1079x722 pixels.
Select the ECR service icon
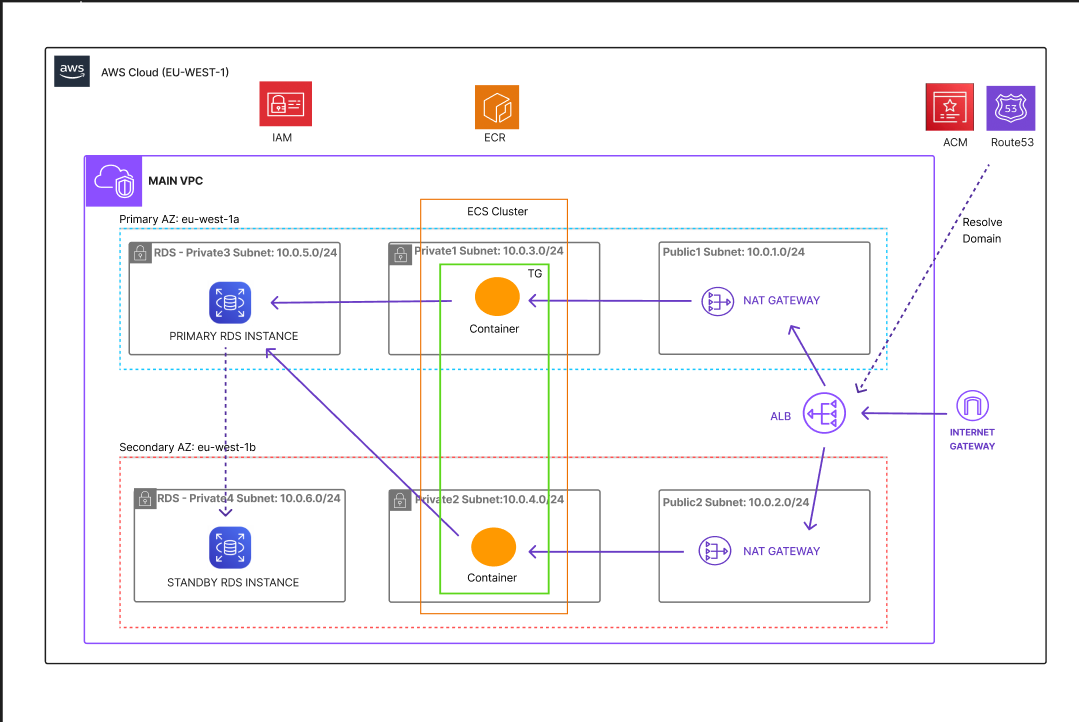497,107
